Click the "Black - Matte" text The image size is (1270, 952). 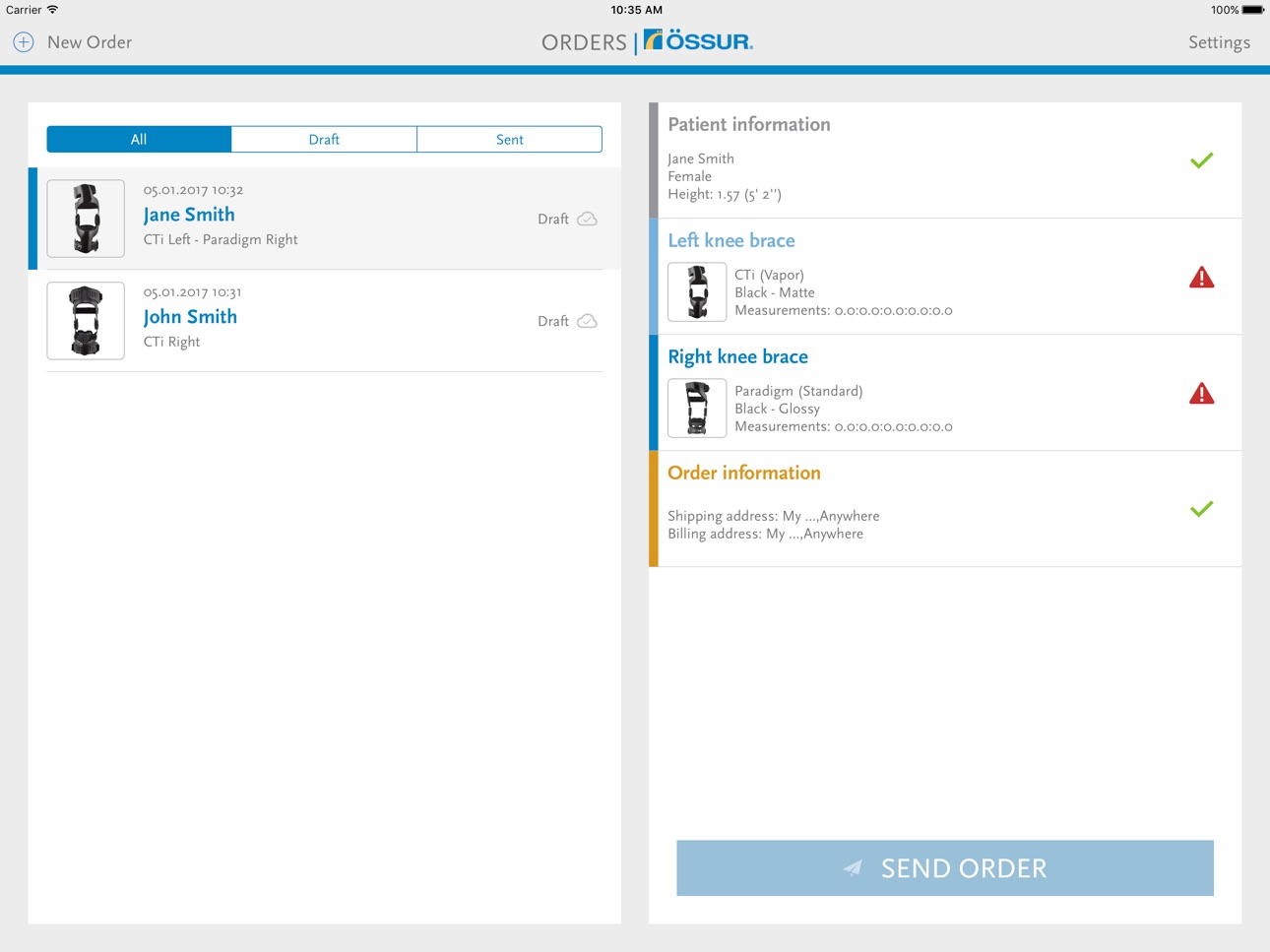[775, 292]
